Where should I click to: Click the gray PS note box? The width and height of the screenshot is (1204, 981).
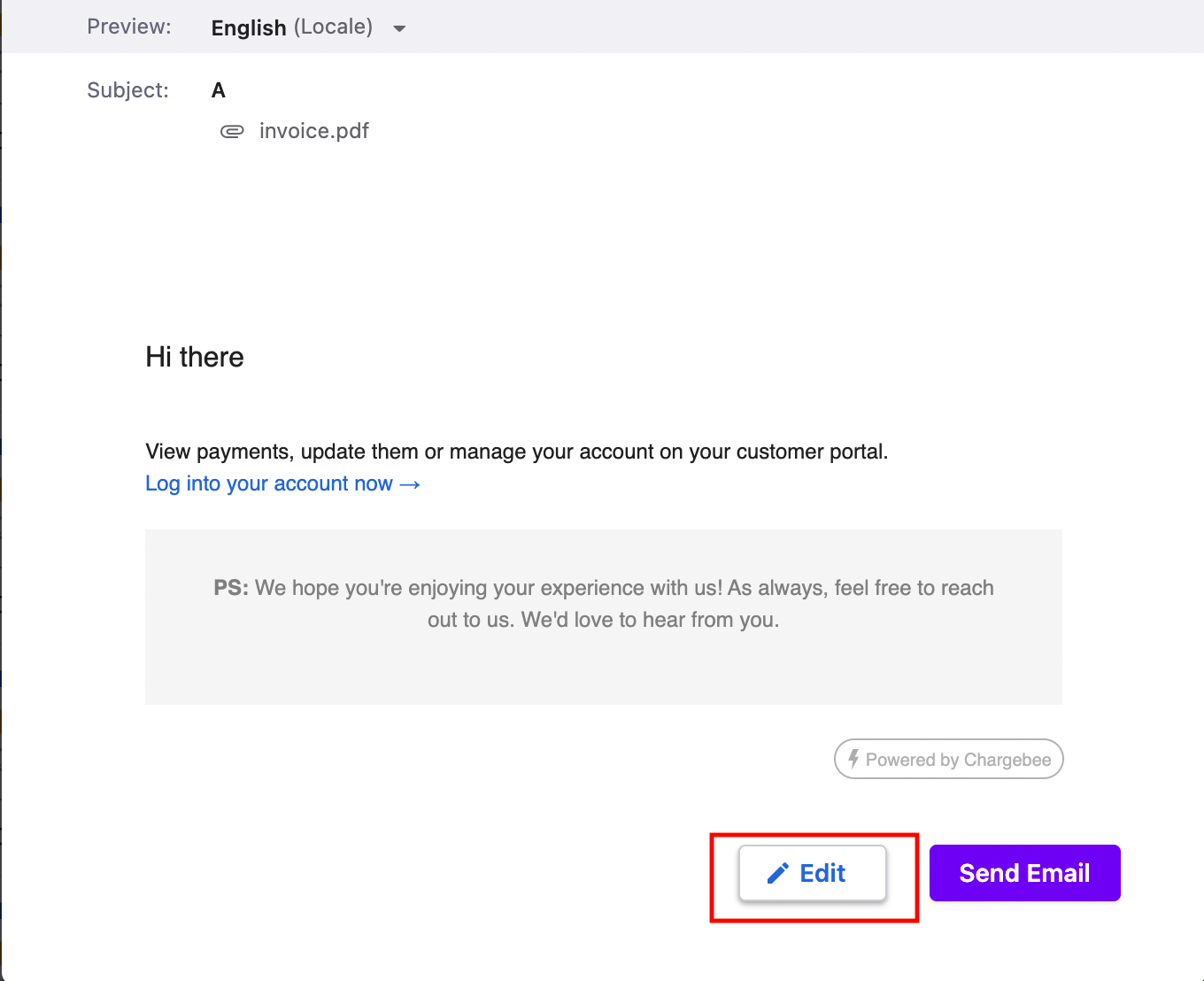coord(603,664)
